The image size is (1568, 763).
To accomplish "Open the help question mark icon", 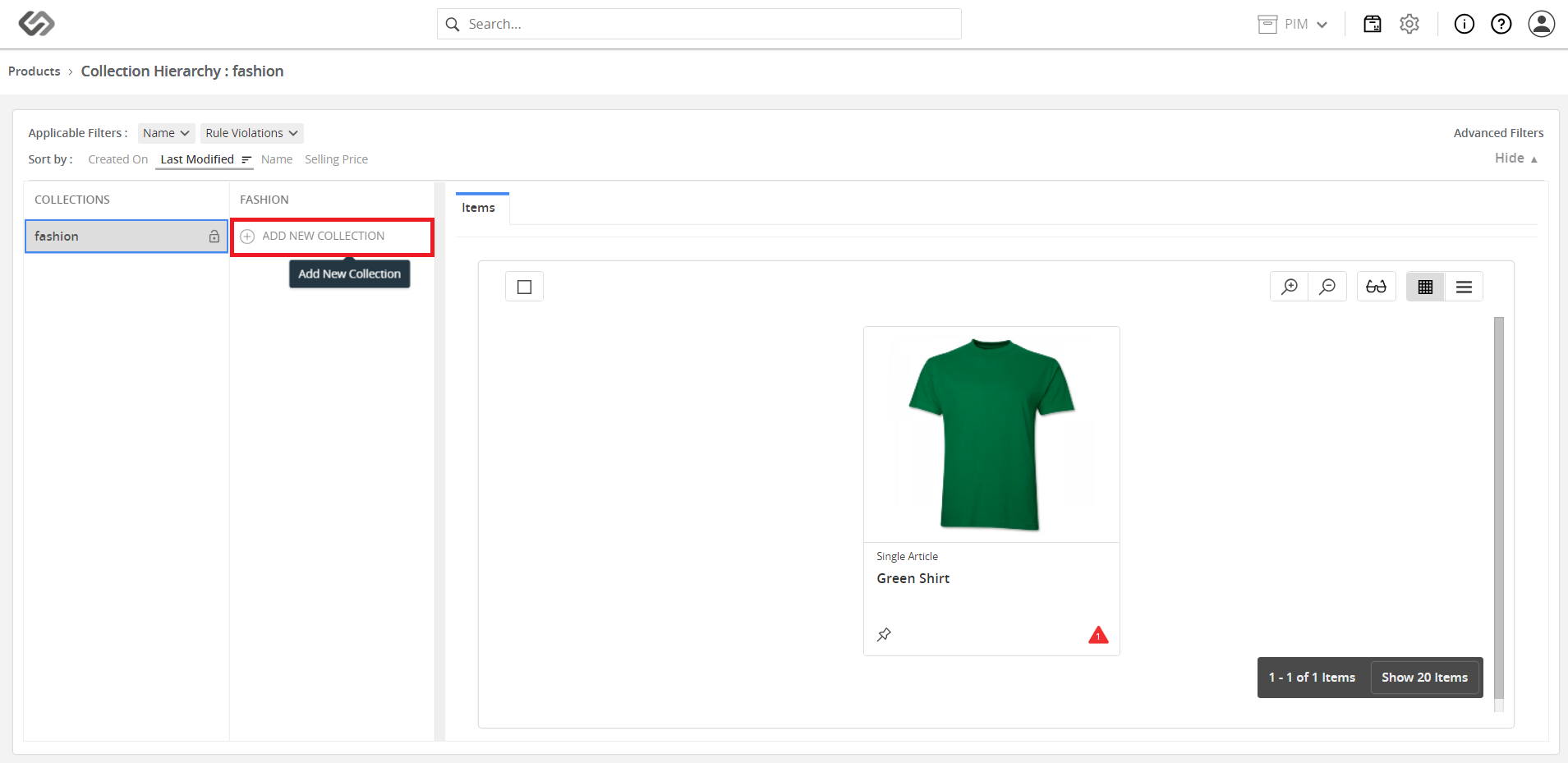I will point(1501,24).
